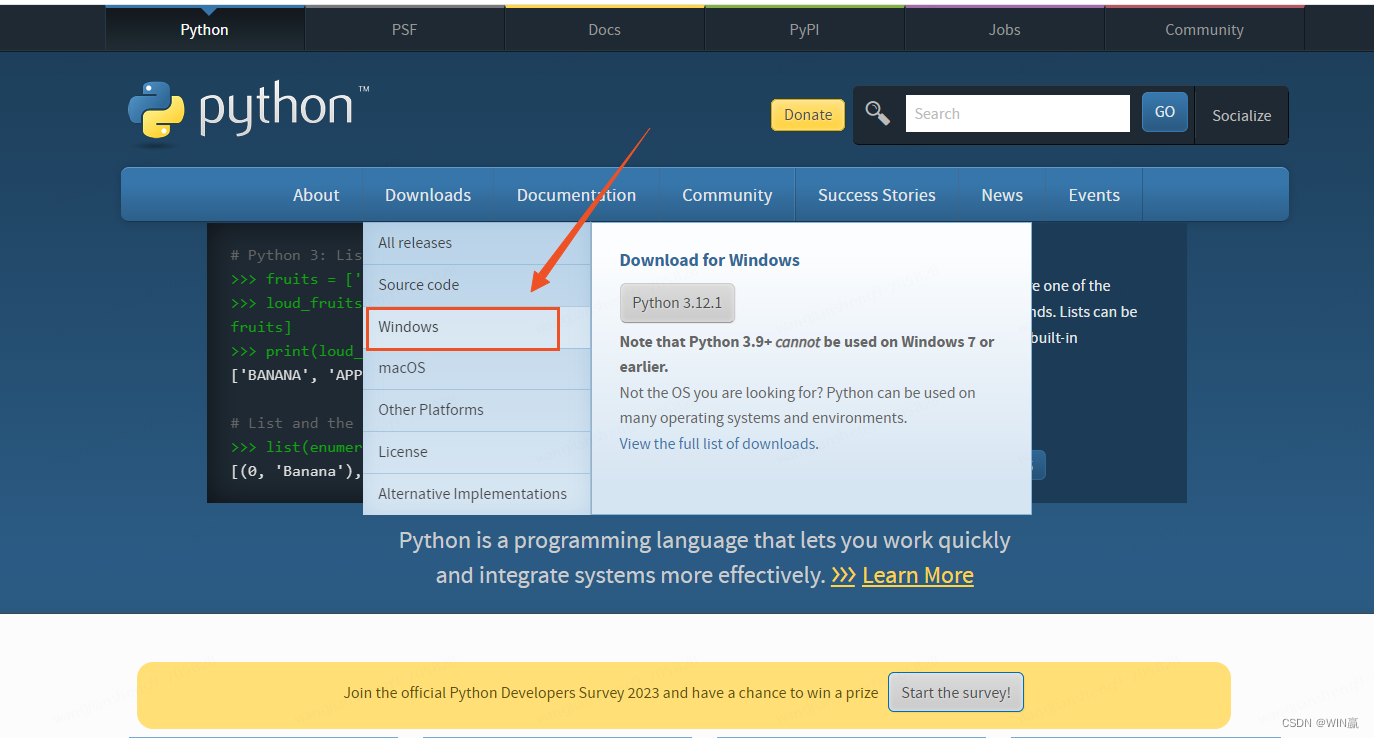Open the PSF top tab
Viewport: 1374px width, 738px height.
(x=404, y=29)
